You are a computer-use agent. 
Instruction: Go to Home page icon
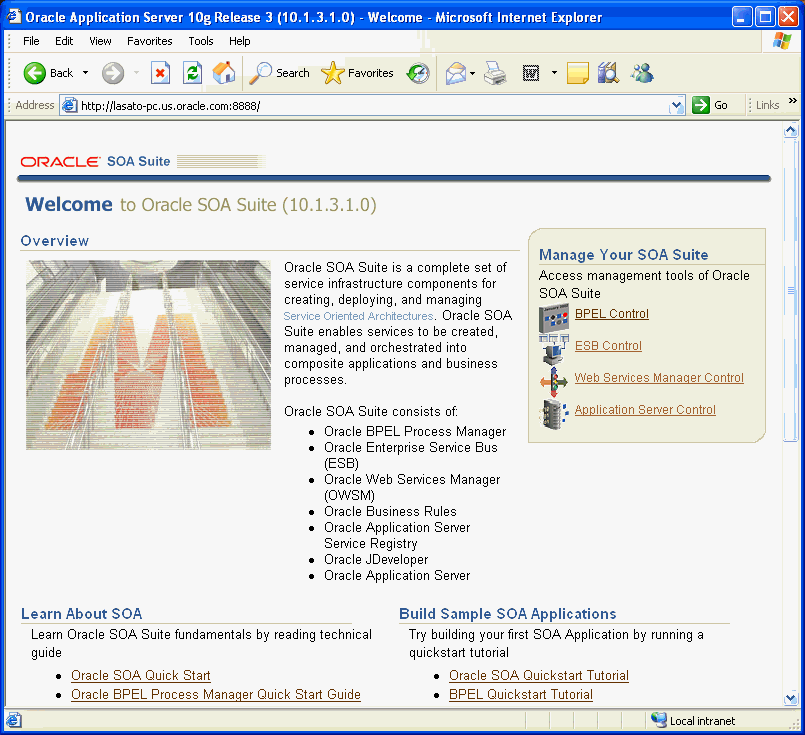tap(224, 73)
